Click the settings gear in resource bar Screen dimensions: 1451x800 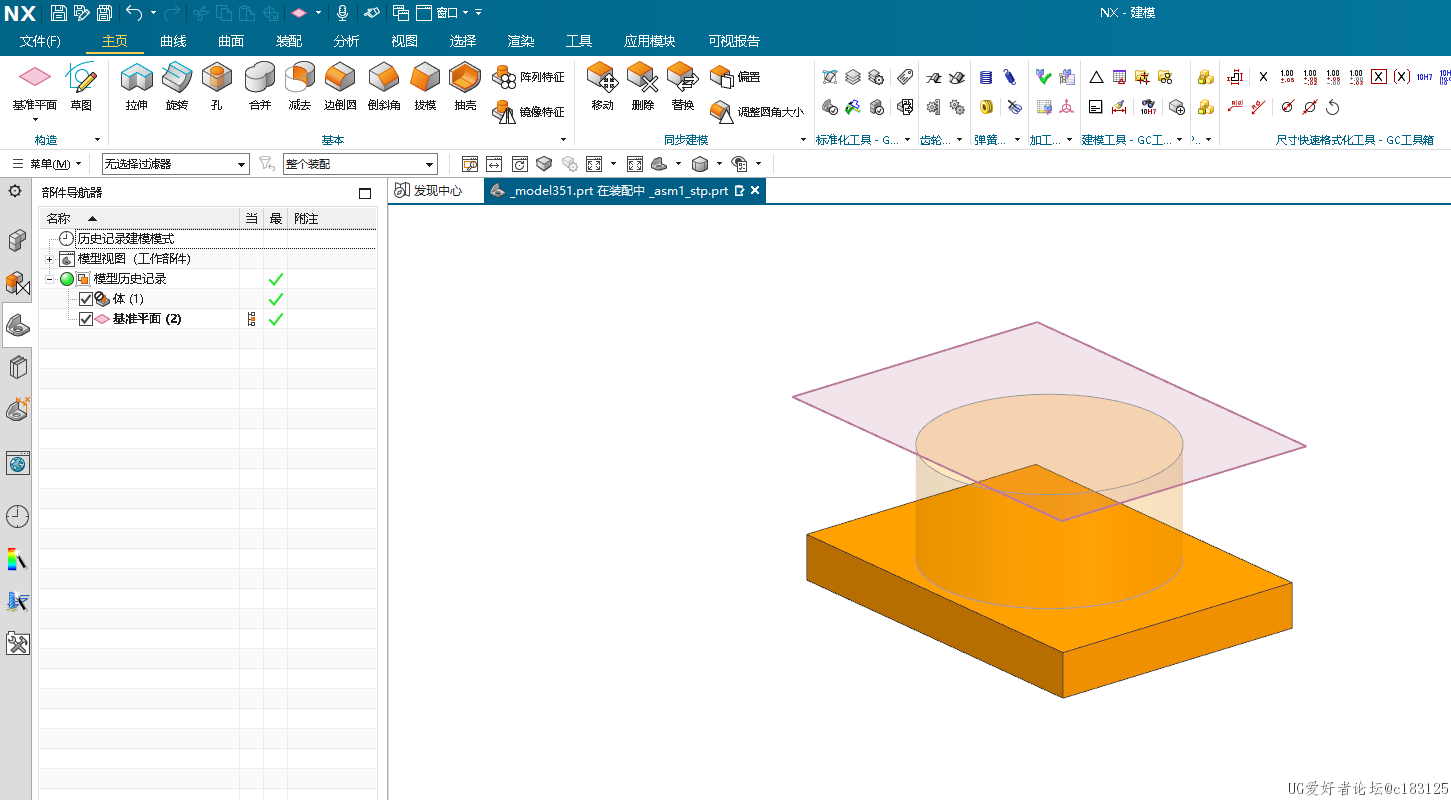point(15,190)
